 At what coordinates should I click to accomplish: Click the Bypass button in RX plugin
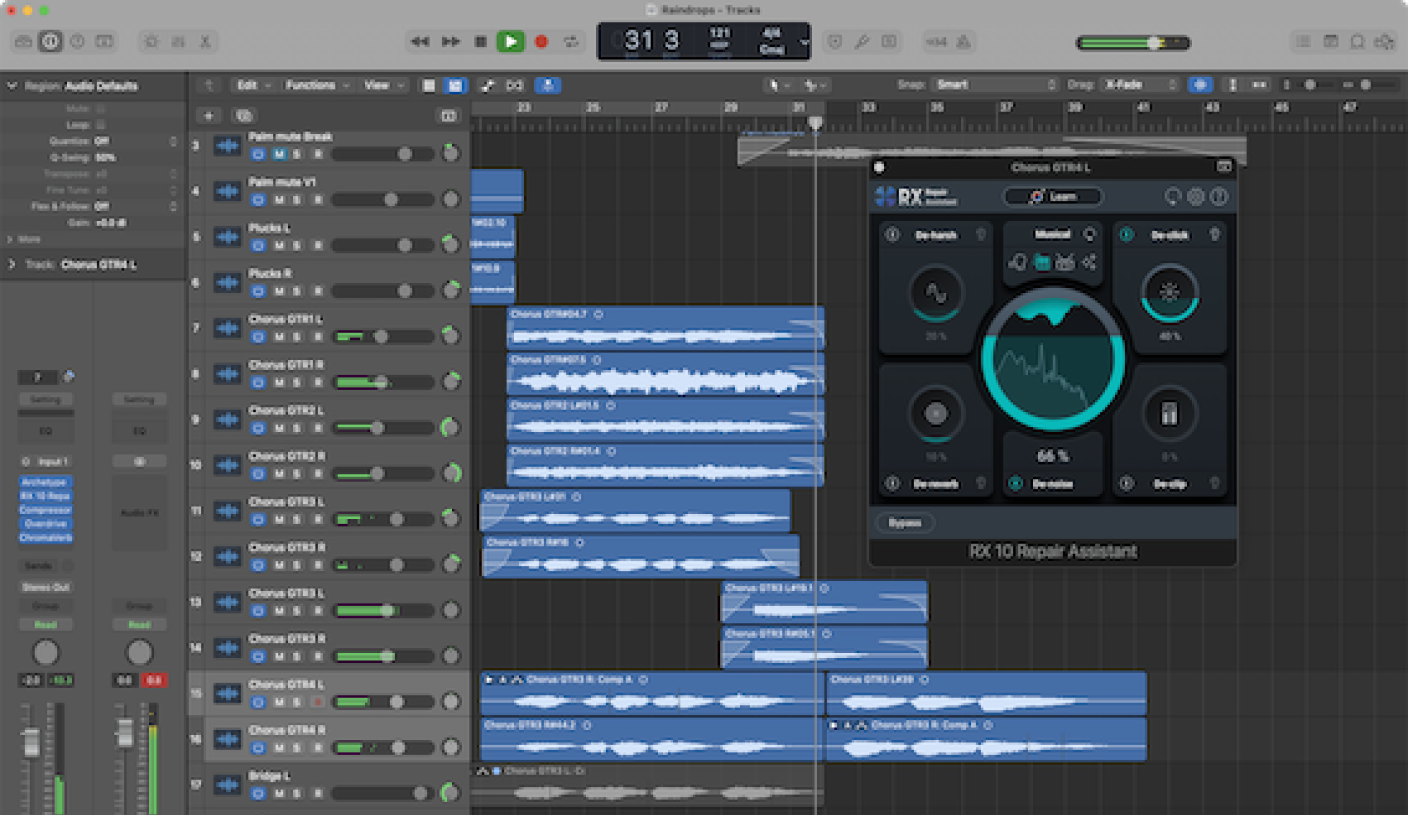[x=905, y=522]
